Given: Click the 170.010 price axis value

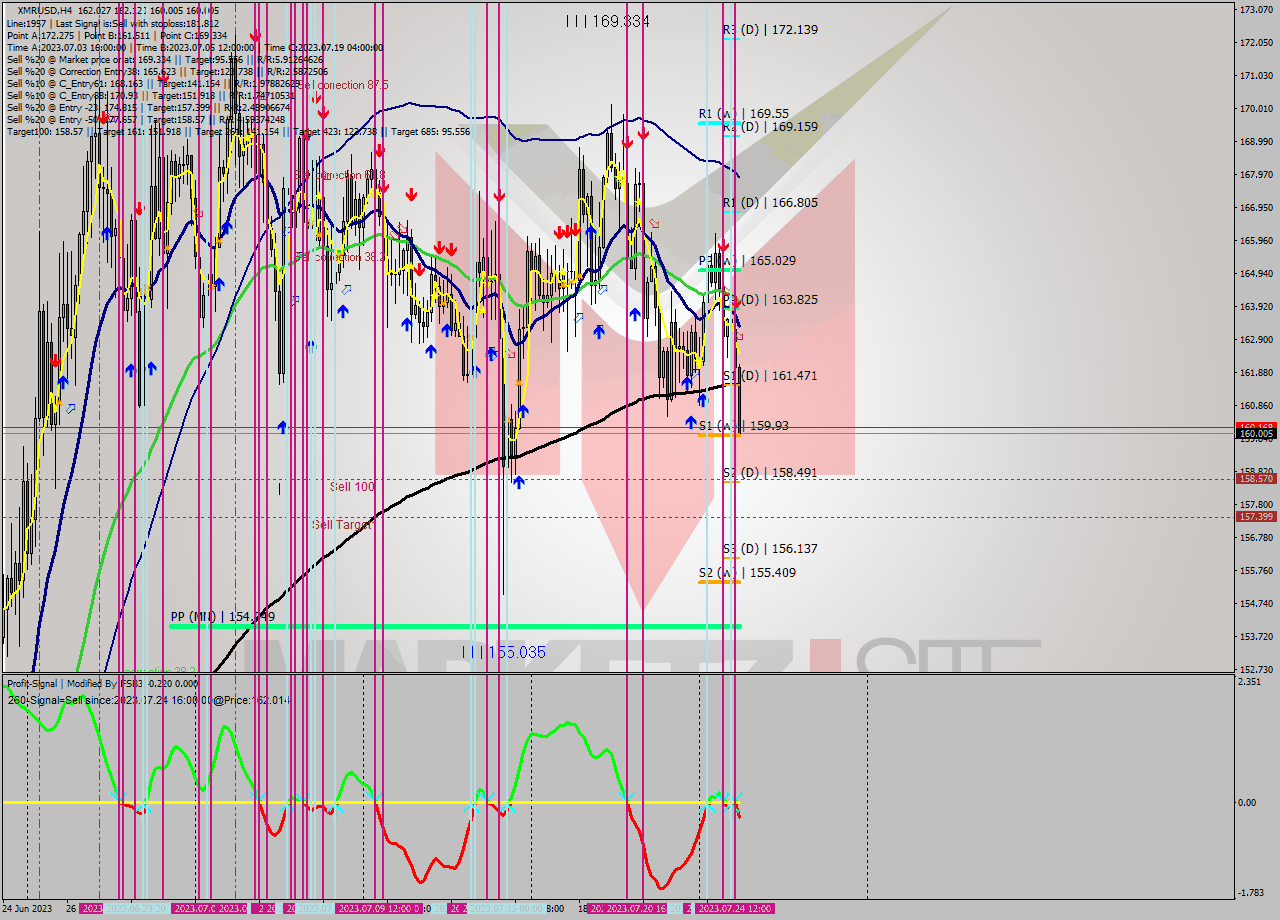Looking at the screenshot, I should point(1256,109).
